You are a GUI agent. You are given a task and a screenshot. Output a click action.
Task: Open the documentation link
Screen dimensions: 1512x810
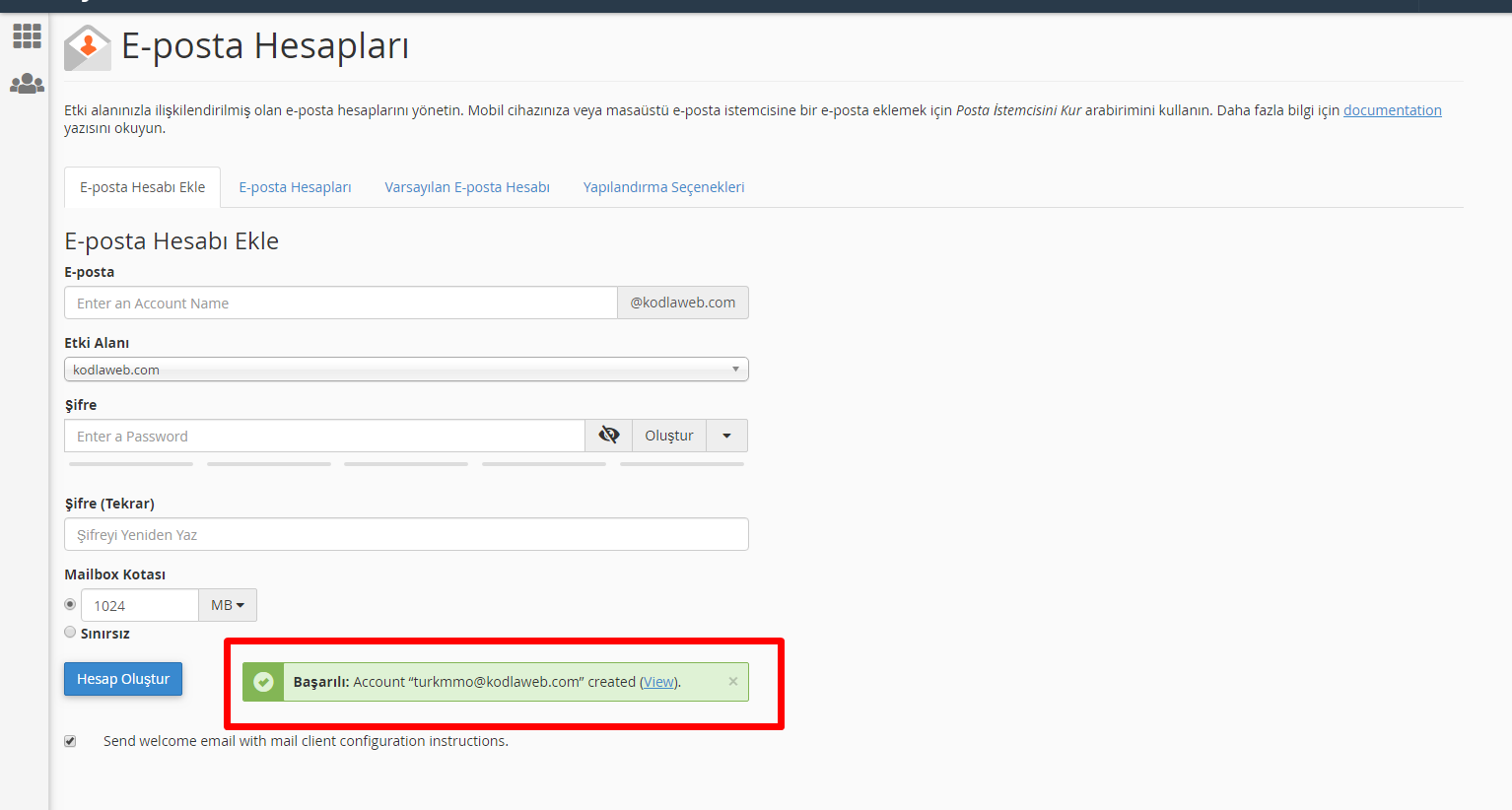point(1392,110)
